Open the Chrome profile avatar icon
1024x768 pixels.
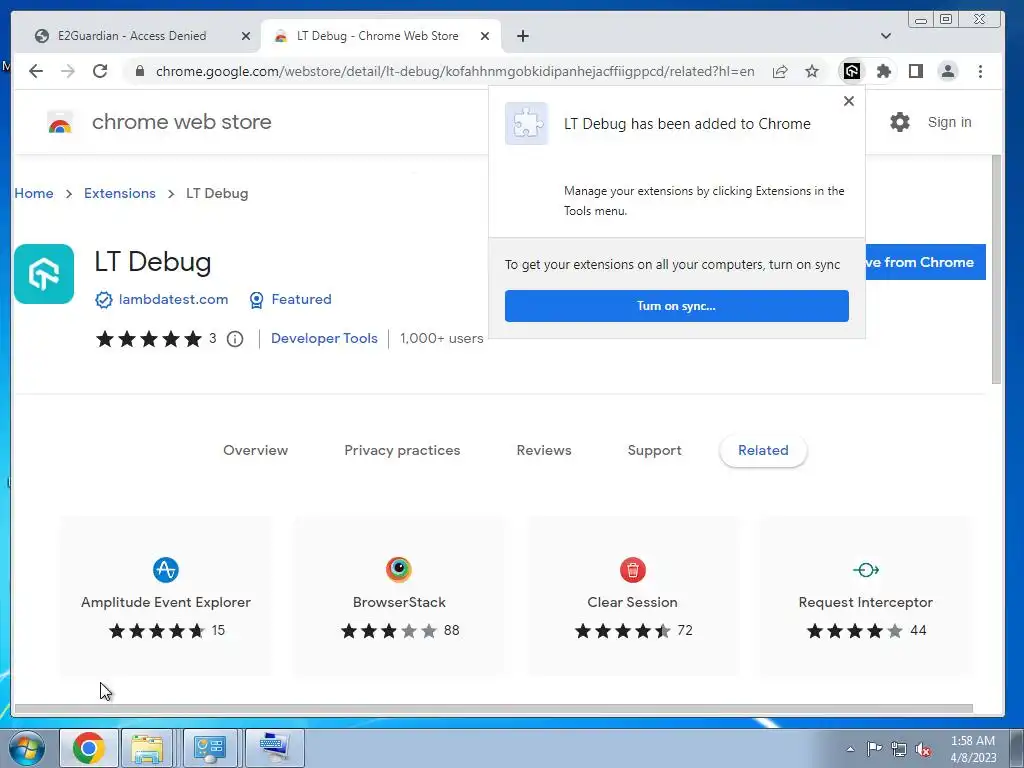948,71
